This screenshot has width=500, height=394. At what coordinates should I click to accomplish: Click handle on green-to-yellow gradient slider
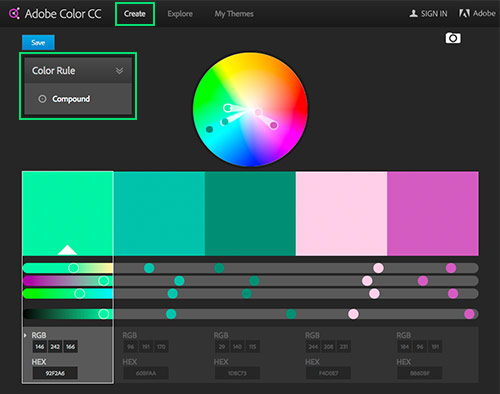click(x=74, y=268)
